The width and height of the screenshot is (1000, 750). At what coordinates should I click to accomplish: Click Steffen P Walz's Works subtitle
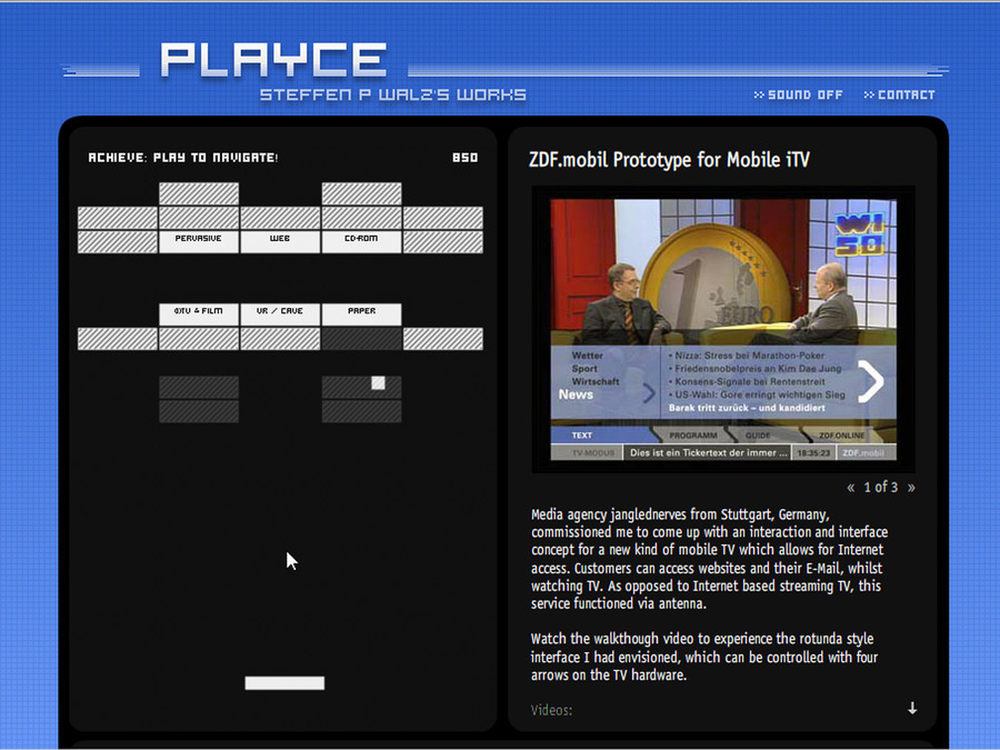(x=393, y=95)
